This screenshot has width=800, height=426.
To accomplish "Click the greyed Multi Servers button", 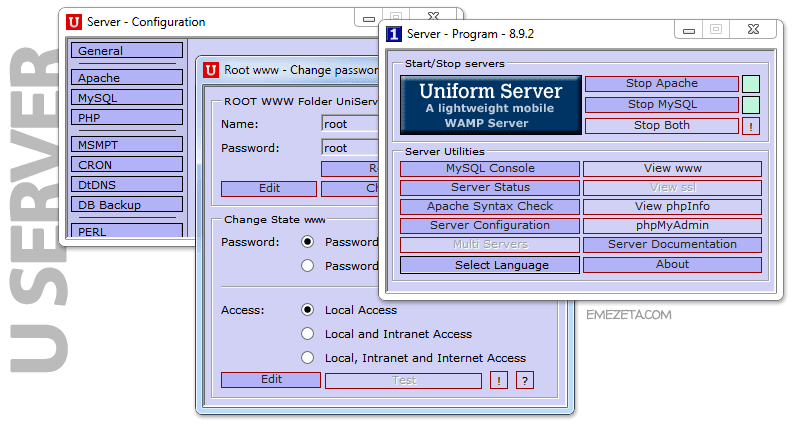I will tap(490, 245).
